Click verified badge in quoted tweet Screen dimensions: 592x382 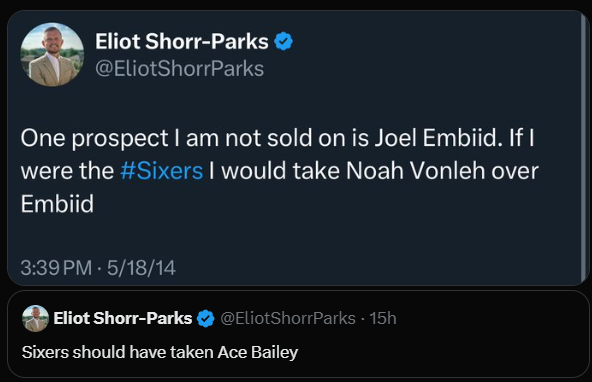pos(206,319)
